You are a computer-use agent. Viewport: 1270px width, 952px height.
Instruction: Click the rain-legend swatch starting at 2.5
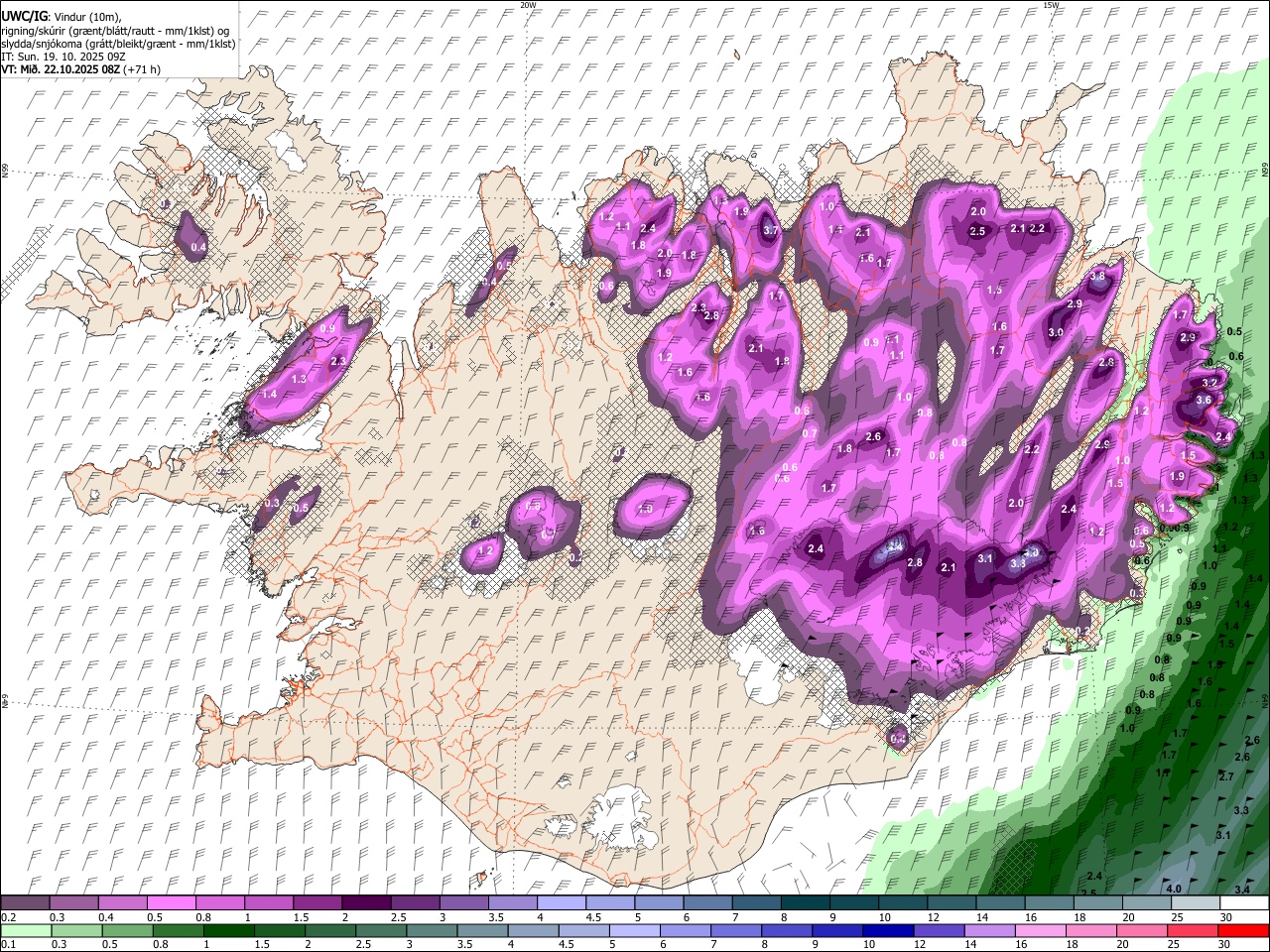tap(379, 931)
